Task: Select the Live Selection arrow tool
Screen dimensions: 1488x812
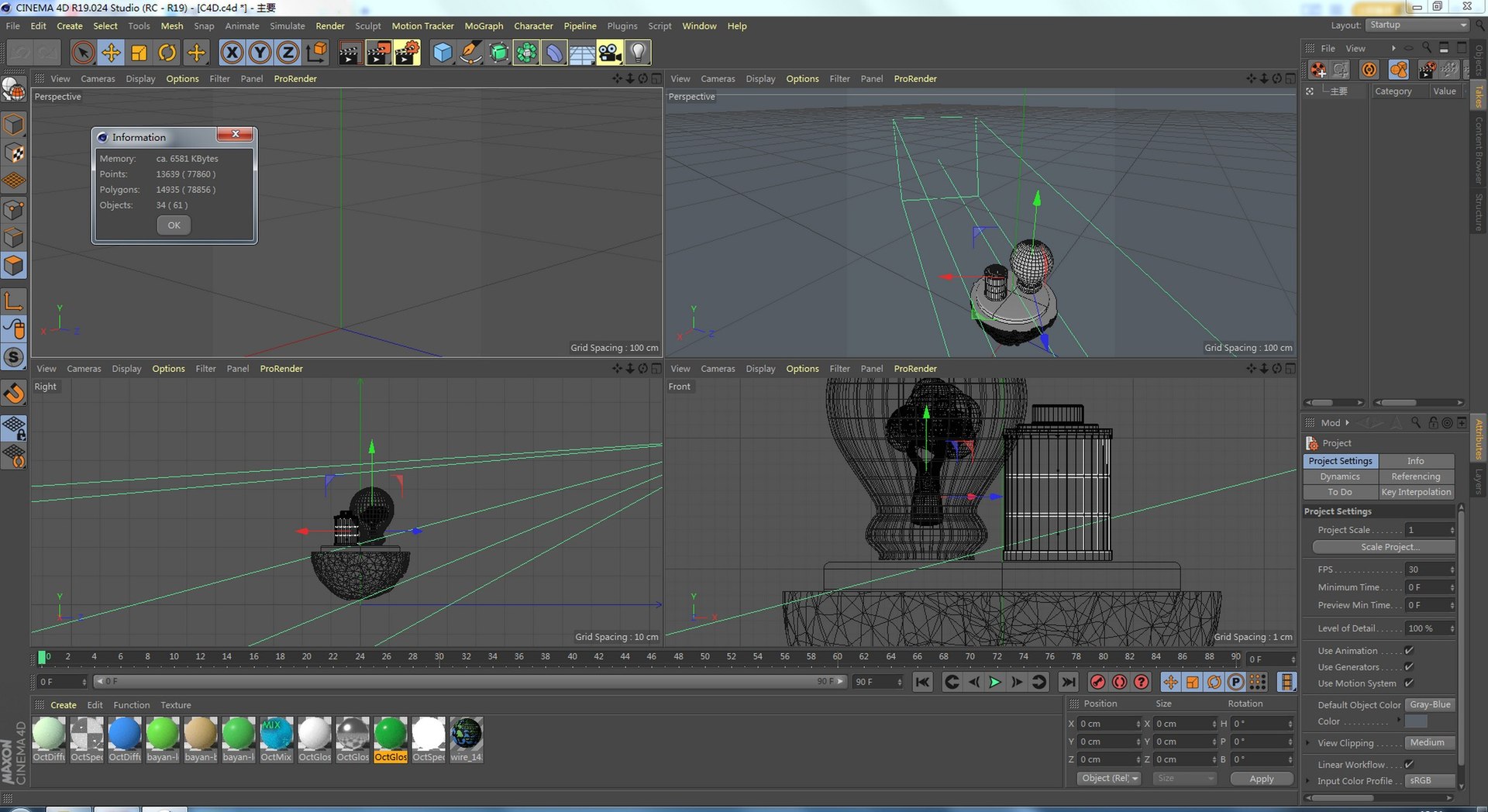Action: point(83,53)
